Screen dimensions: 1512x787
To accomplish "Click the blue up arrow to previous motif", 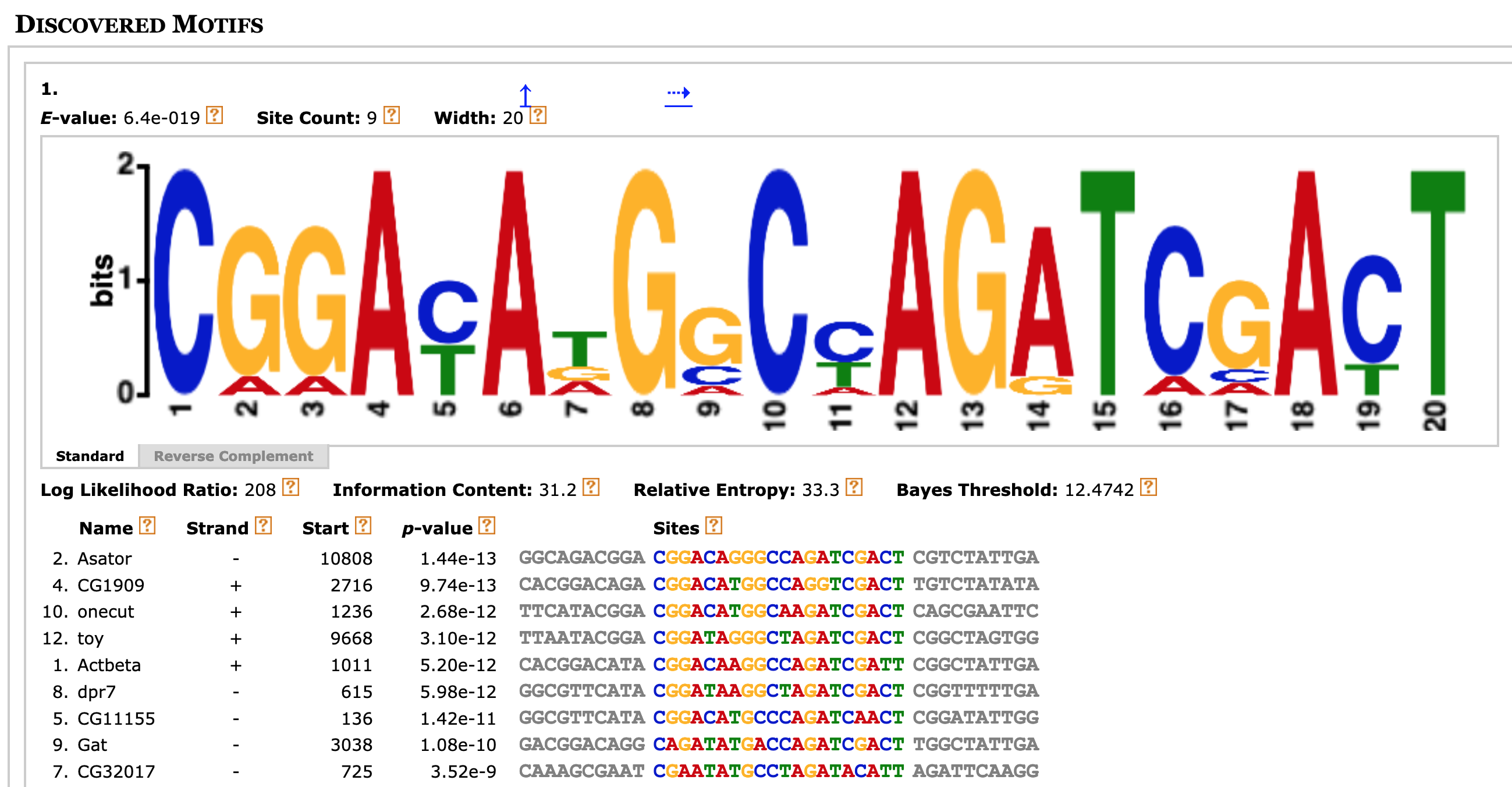I will pos(526,94).
